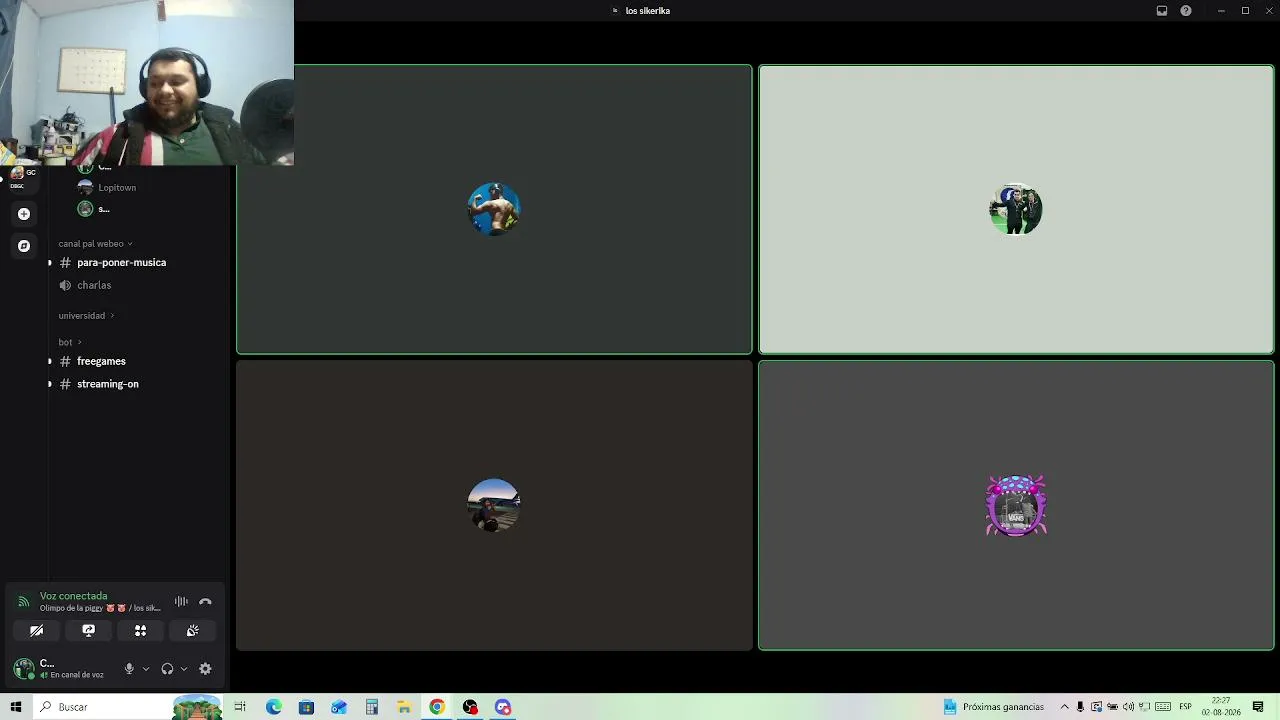
Task: Switch to Discord taskbar icon
Action: click(503, 707)
